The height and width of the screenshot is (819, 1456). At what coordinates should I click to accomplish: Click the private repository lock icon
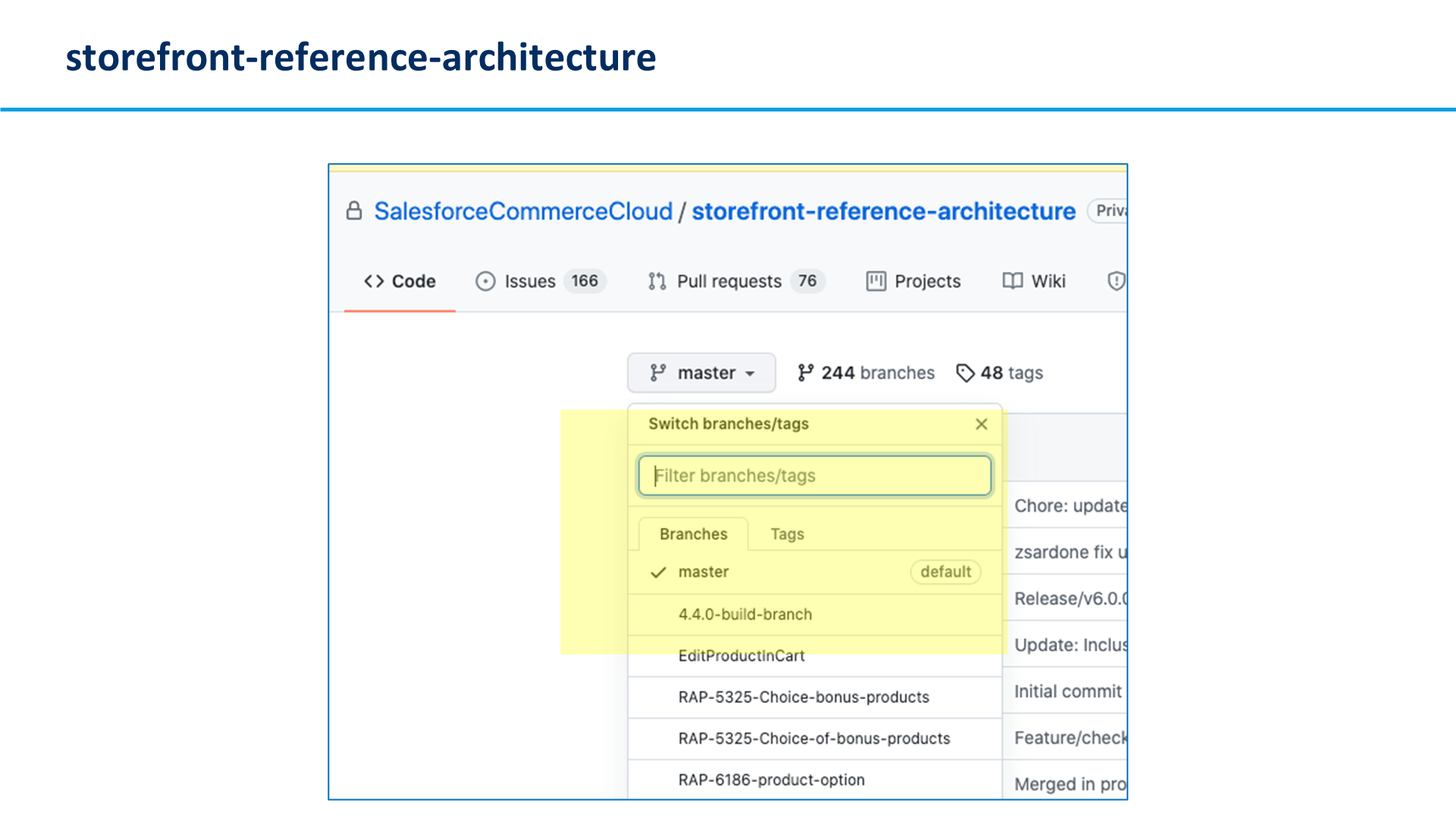[354, 210]
